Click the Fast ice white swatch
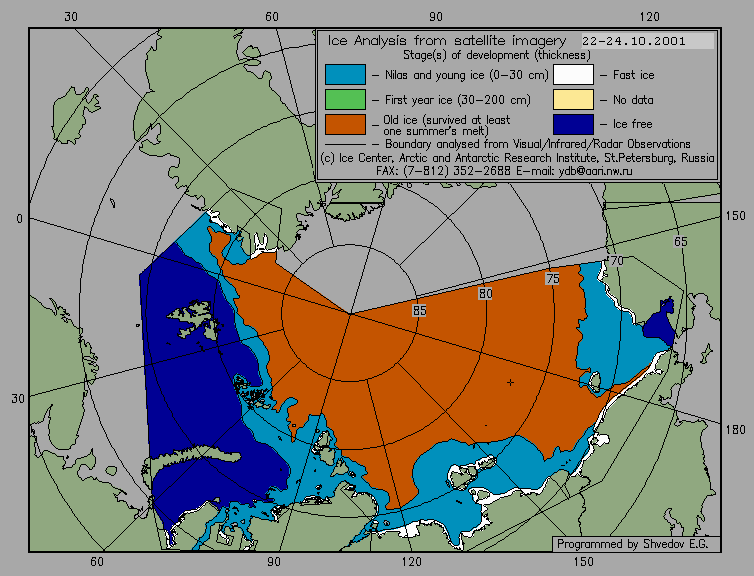Image resolution: width=754 pixels, height=576 pixels. tap(573, 75)
